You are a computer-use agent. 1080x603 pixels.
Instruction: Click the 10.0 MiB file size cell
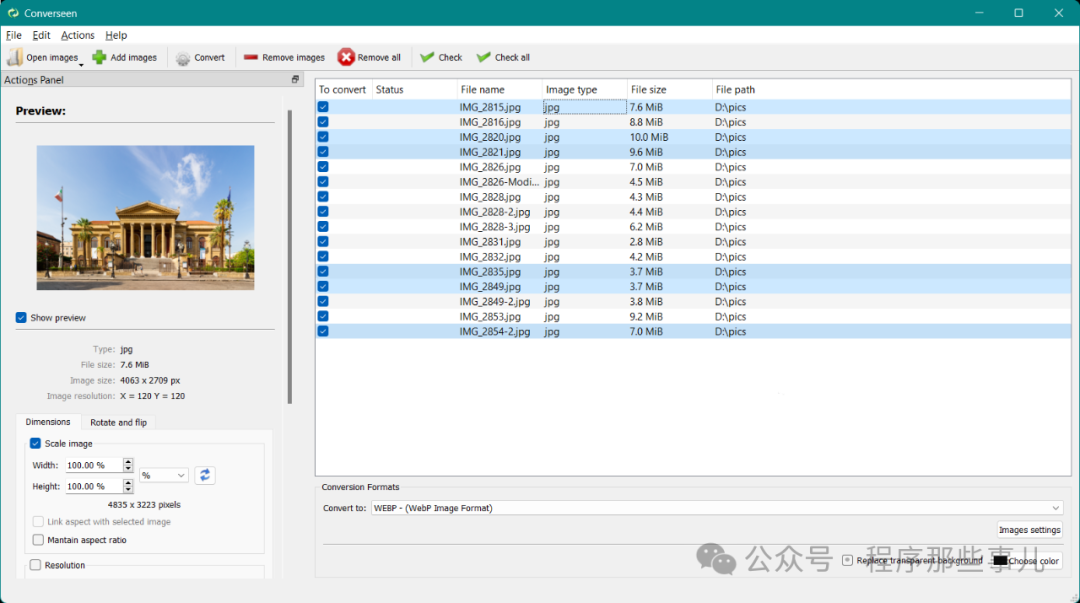649,137
